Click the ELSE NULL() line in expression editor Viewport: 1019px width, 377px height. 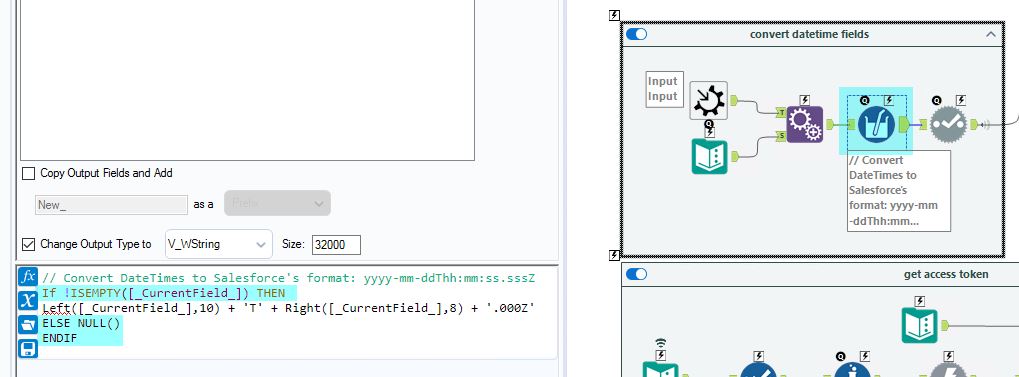pos(81,323)
